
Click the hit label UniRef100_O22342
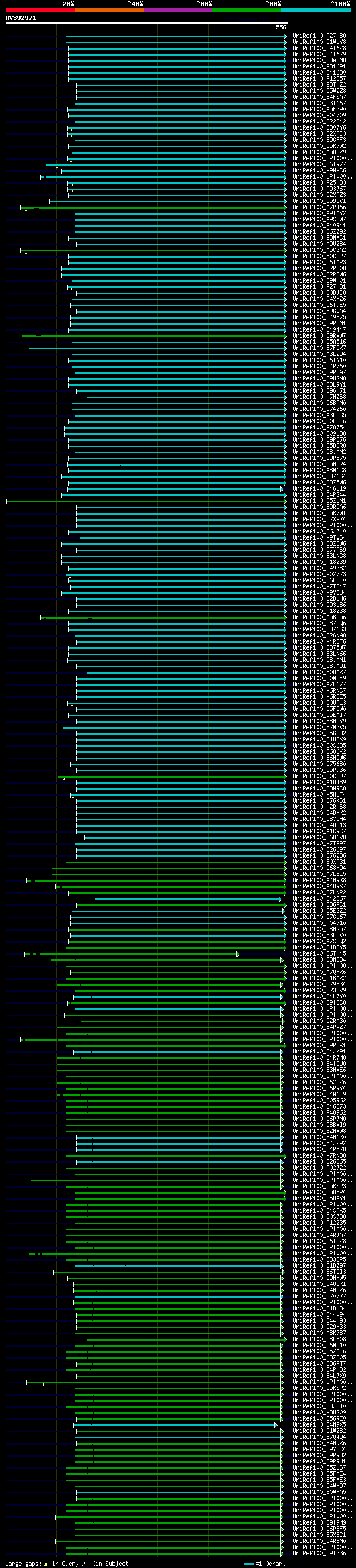319,122
